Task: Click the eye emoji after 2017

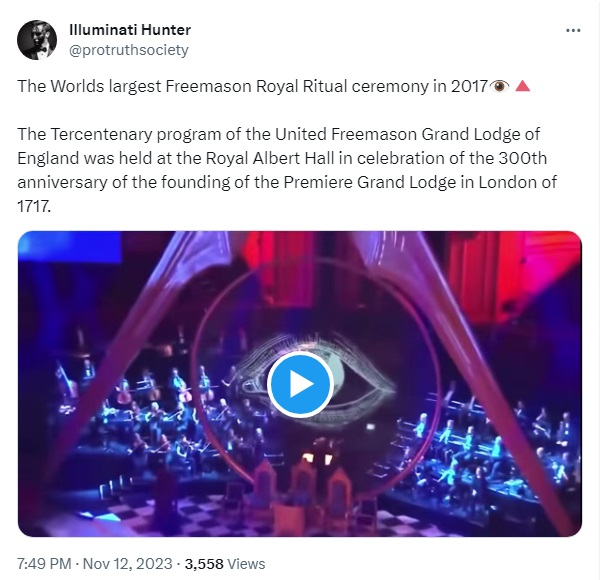Action: click(x=499, y=86)
